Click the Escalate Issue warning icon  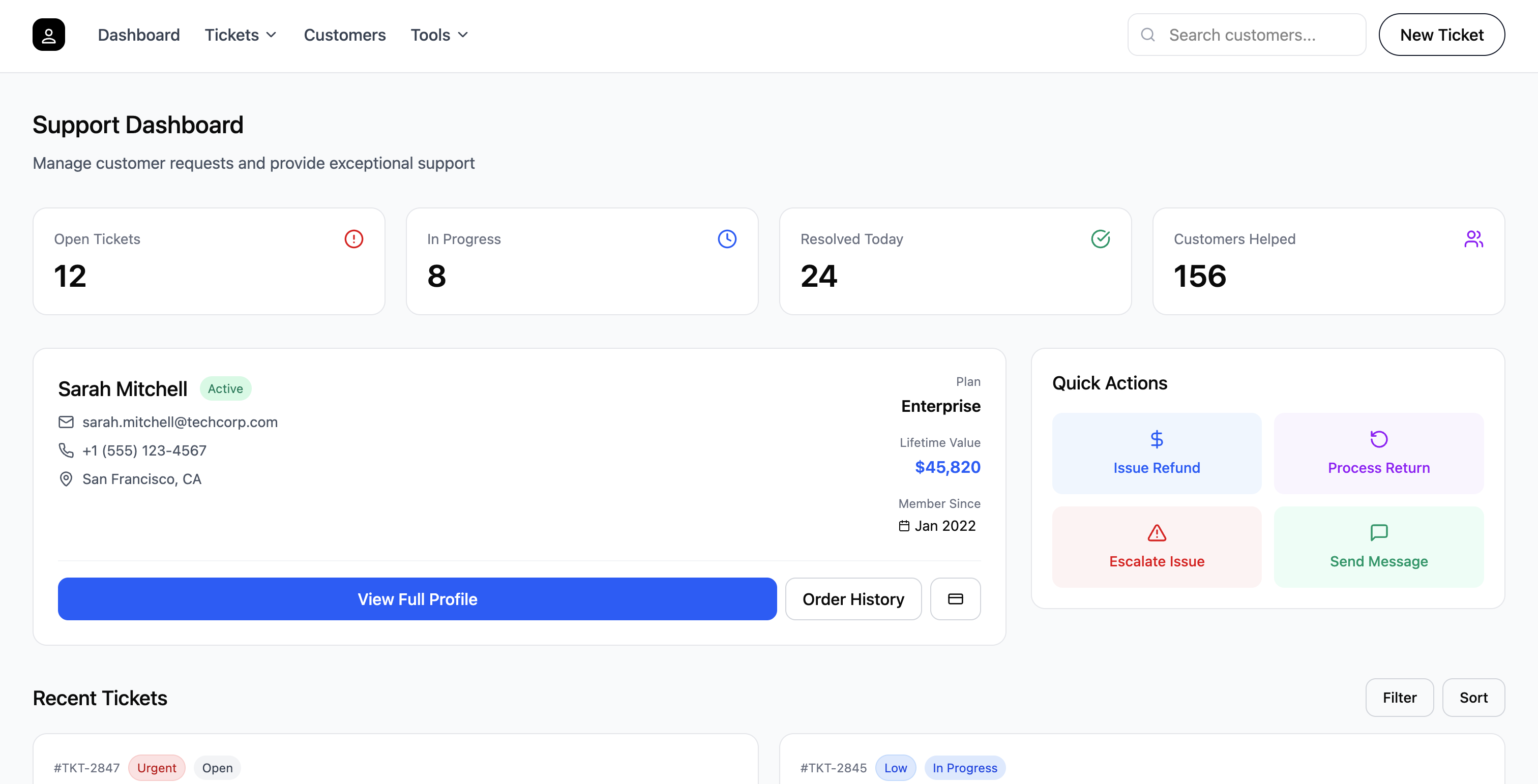click(1157, 533)
